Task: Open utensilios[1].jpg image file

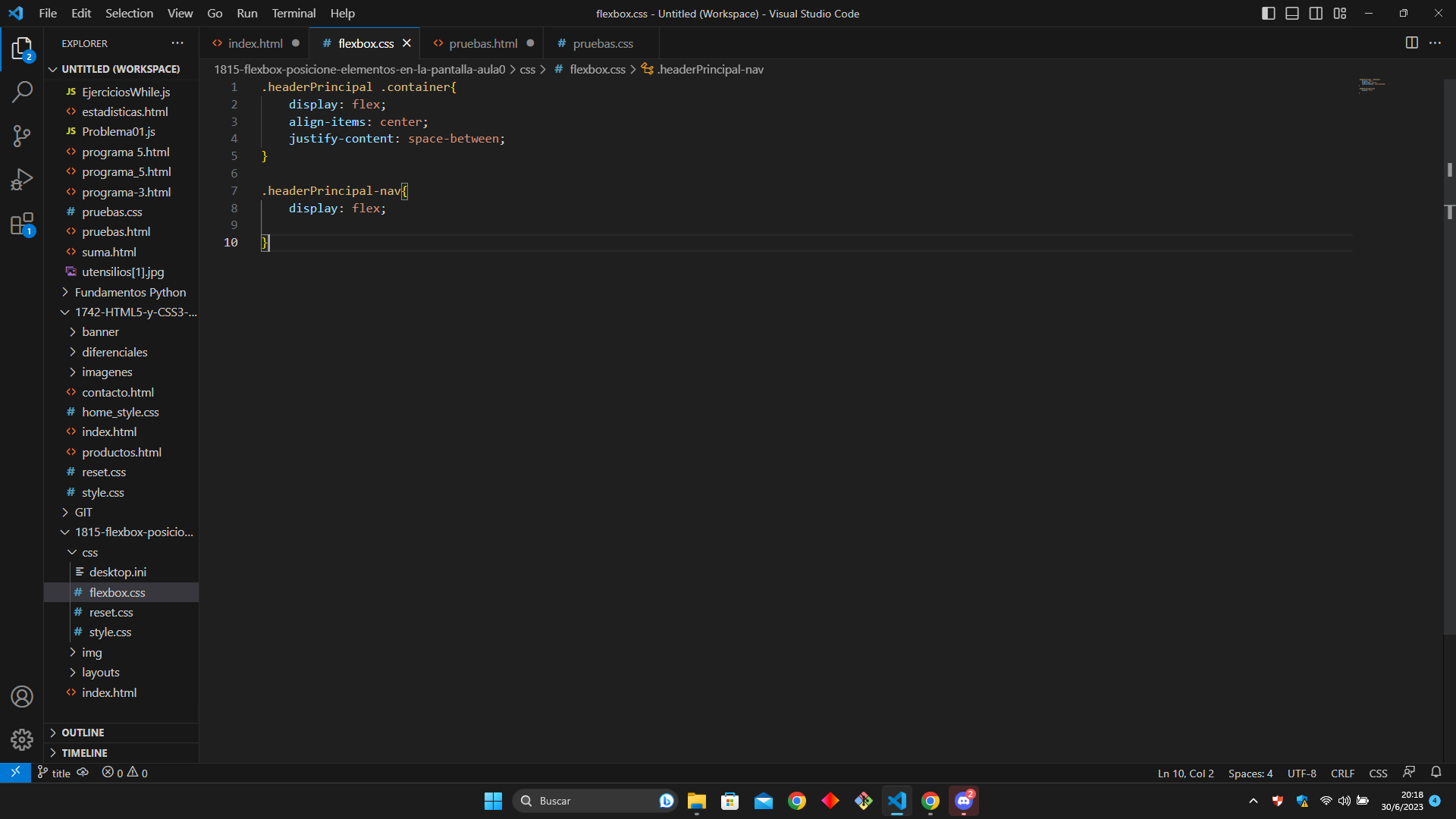Action: [121, 271]
